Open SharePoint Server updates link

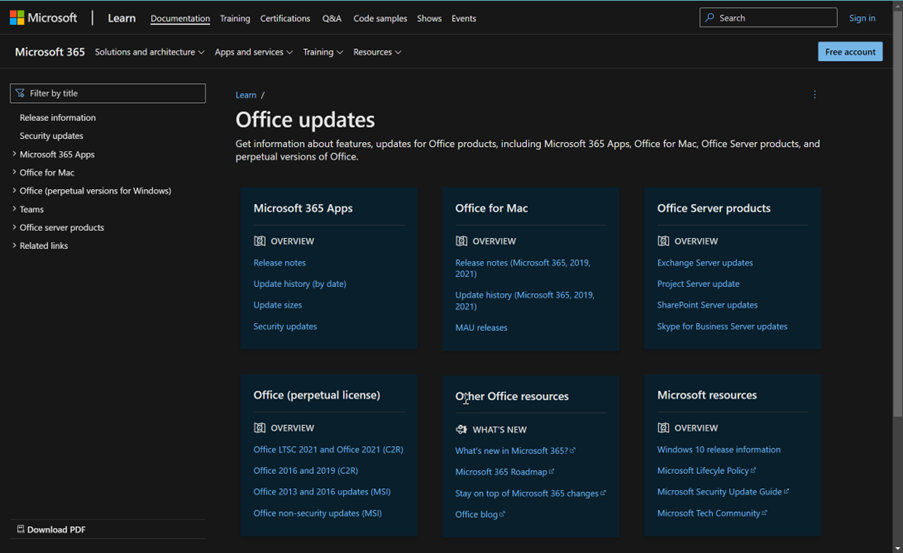point(707,305)
